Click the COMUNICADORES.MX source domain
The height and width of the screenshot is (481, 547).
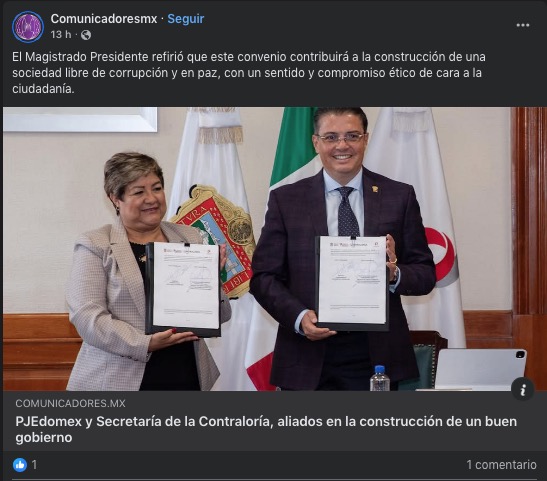[70, 404]
